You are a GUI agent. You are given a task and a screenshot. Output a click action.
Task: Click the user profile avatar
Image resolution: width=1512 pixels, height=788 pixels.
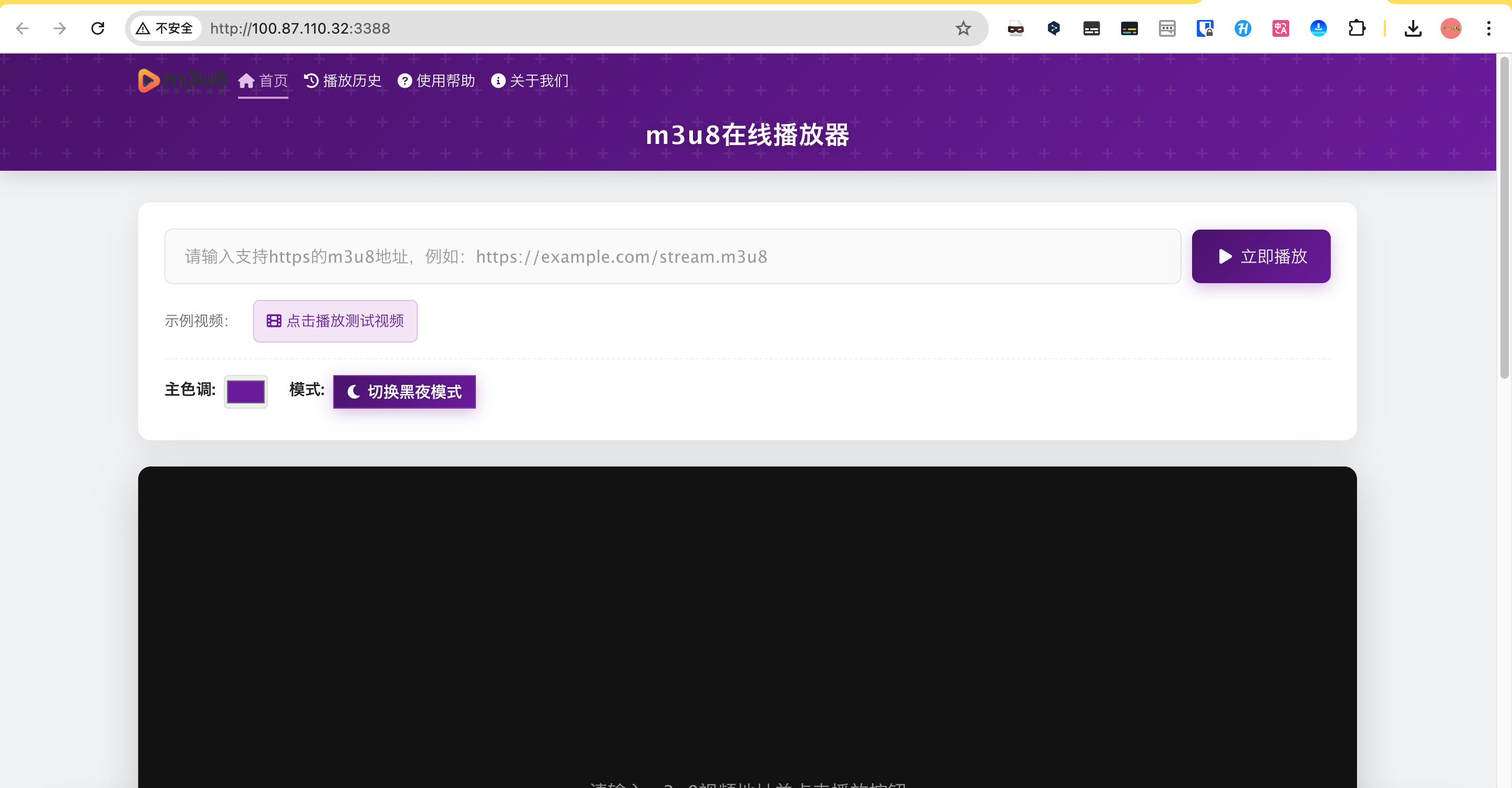click(x=1451, y=28)
